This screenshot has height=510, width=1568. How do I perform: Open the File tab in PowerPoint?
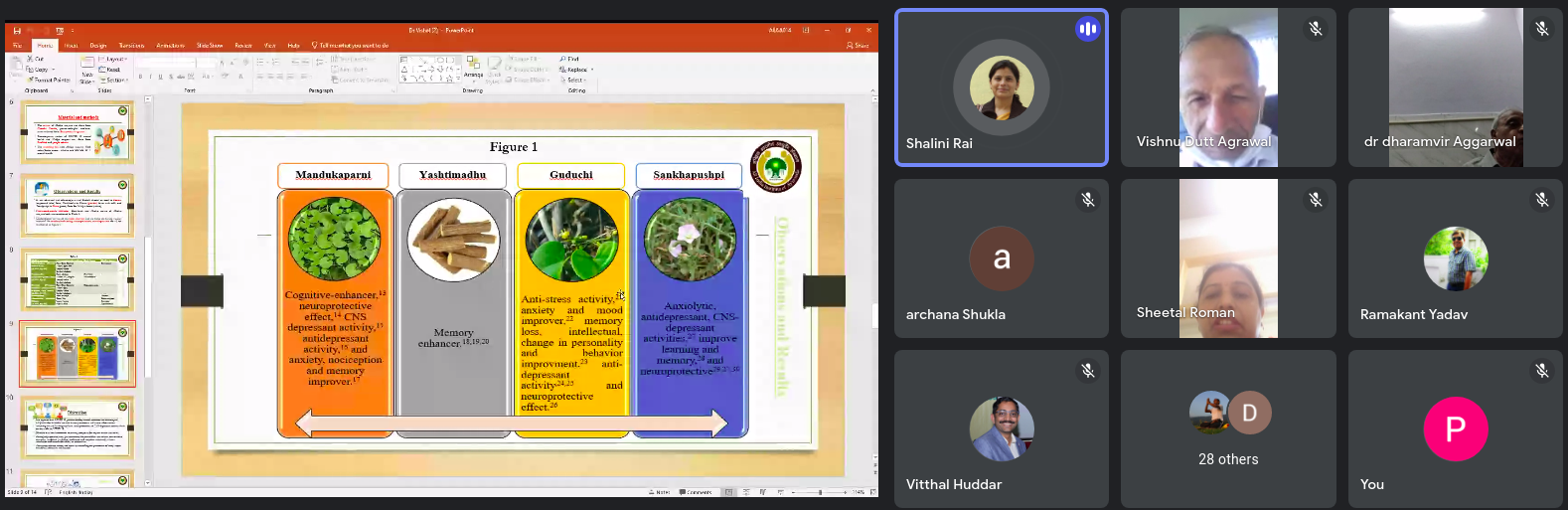click(x=17, y=46)
